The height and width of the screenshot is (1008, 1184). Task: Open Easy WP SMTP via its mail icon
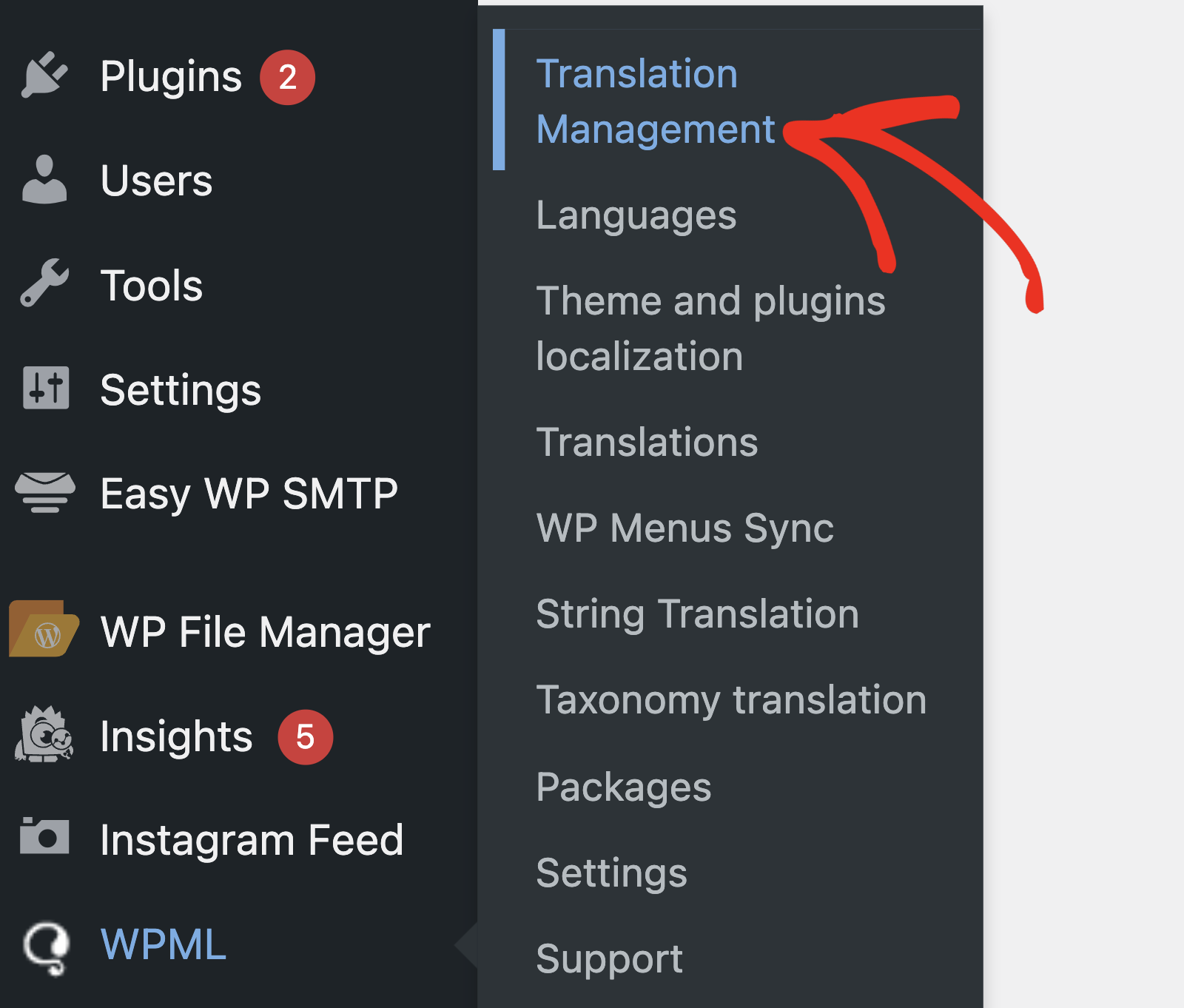[44, 494]
